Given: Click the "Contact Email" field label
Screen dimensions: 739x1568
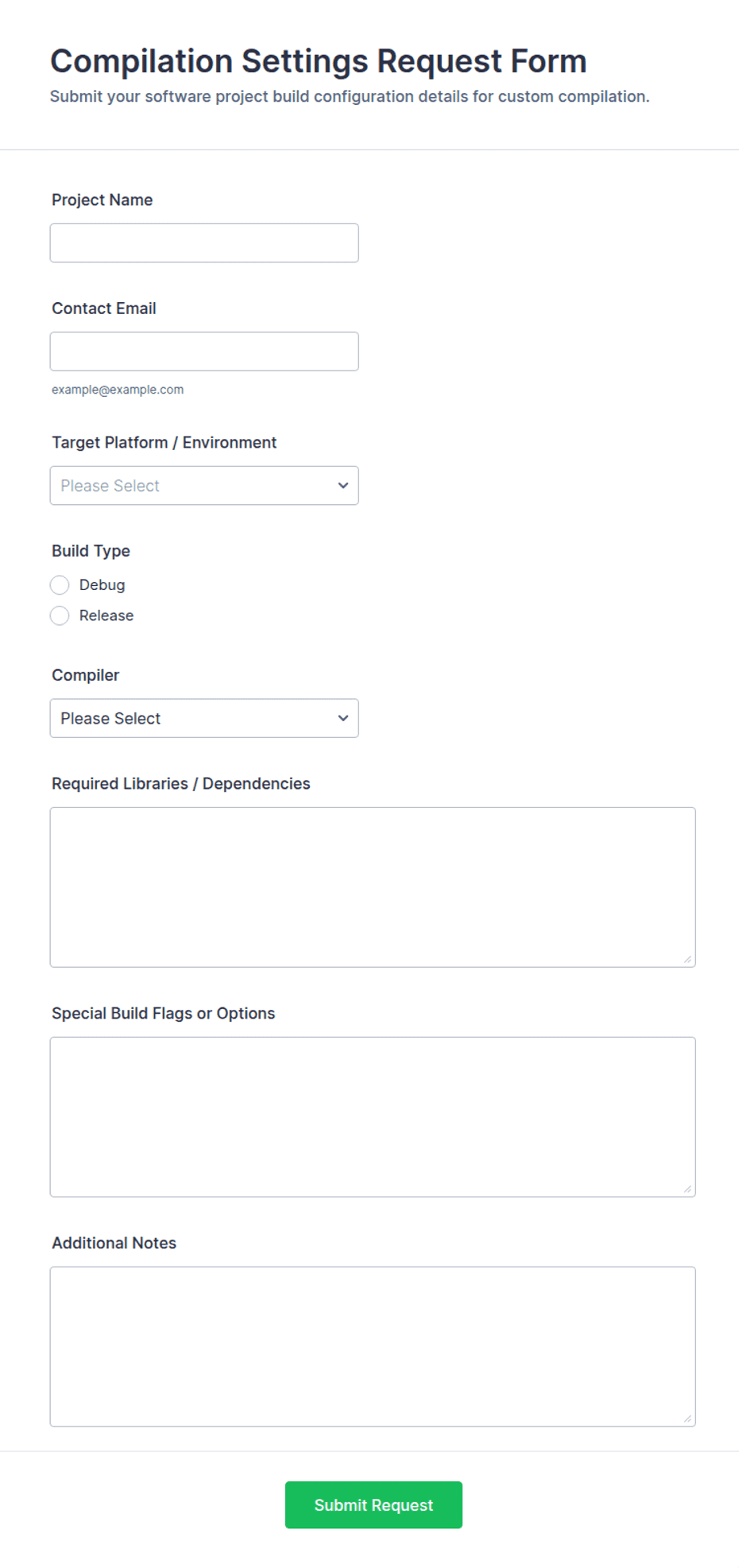Looking at the screenshot, I should click(x=104, y=309).
